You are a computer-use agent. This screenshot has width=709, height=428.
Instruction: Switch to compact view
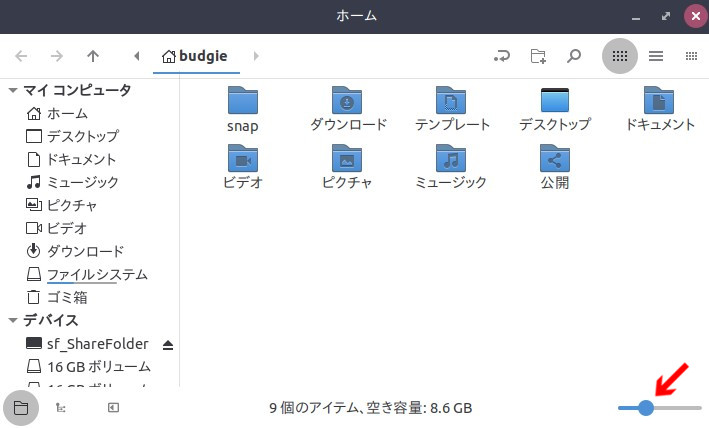[691, 56]
